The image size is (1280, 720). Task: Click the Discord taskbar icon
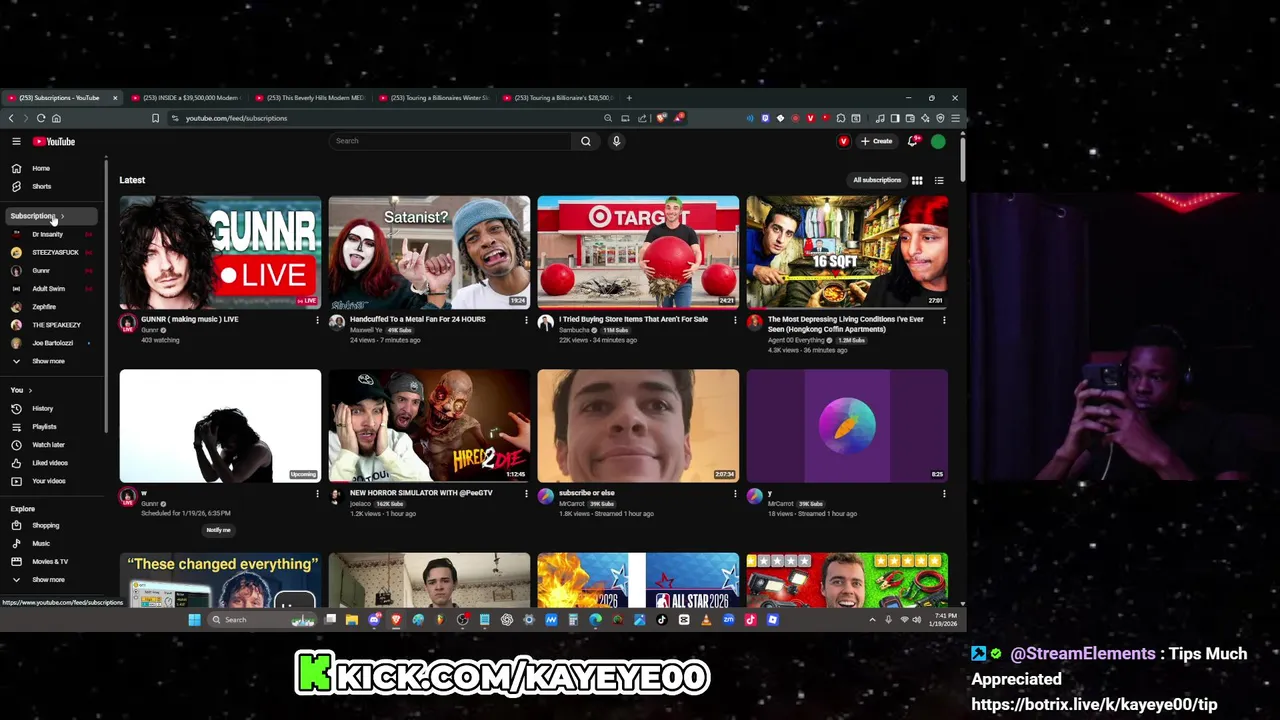374,620
